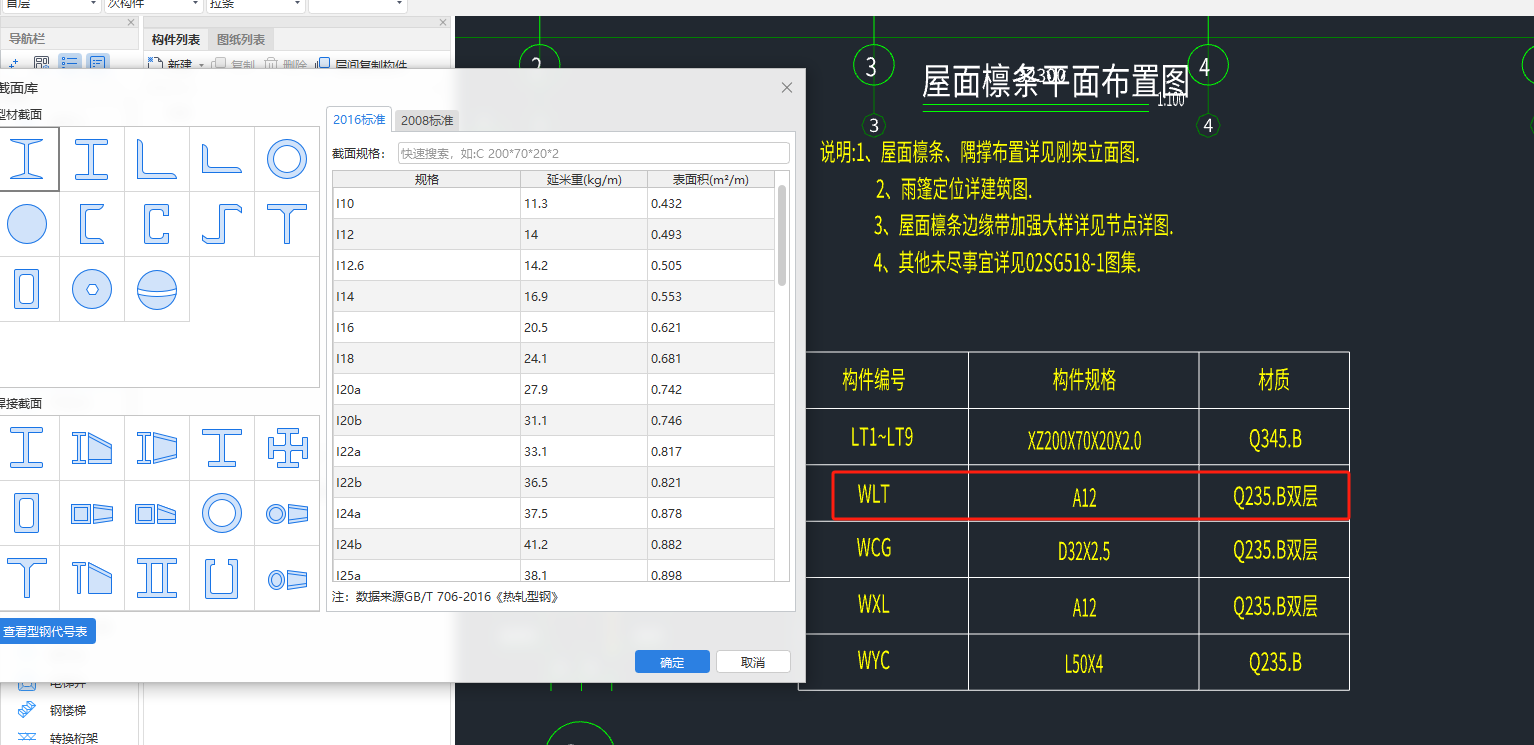Close the component list panel
The image size is (1534, 745).
(x=442, y=22)
